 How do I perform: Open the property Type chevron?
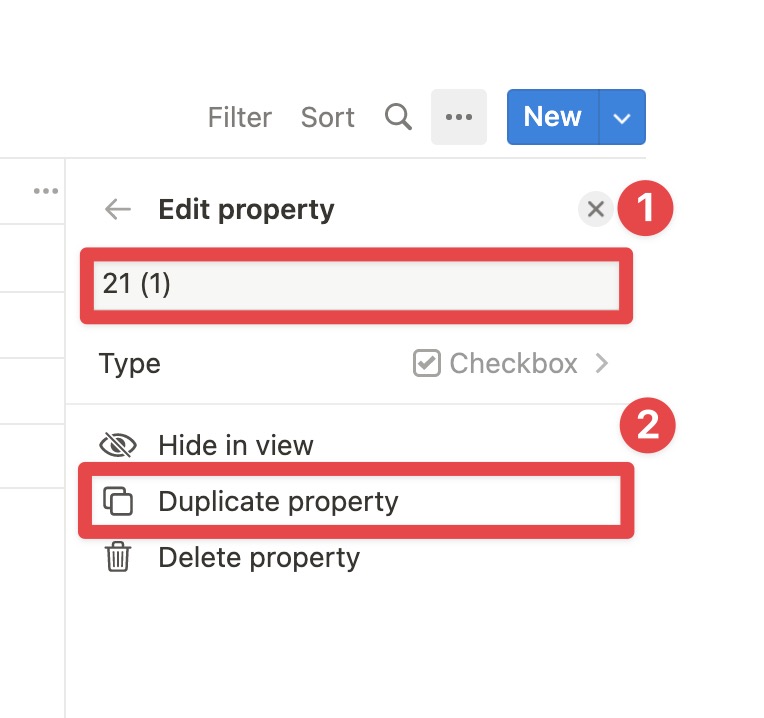(x=602, y=363)
